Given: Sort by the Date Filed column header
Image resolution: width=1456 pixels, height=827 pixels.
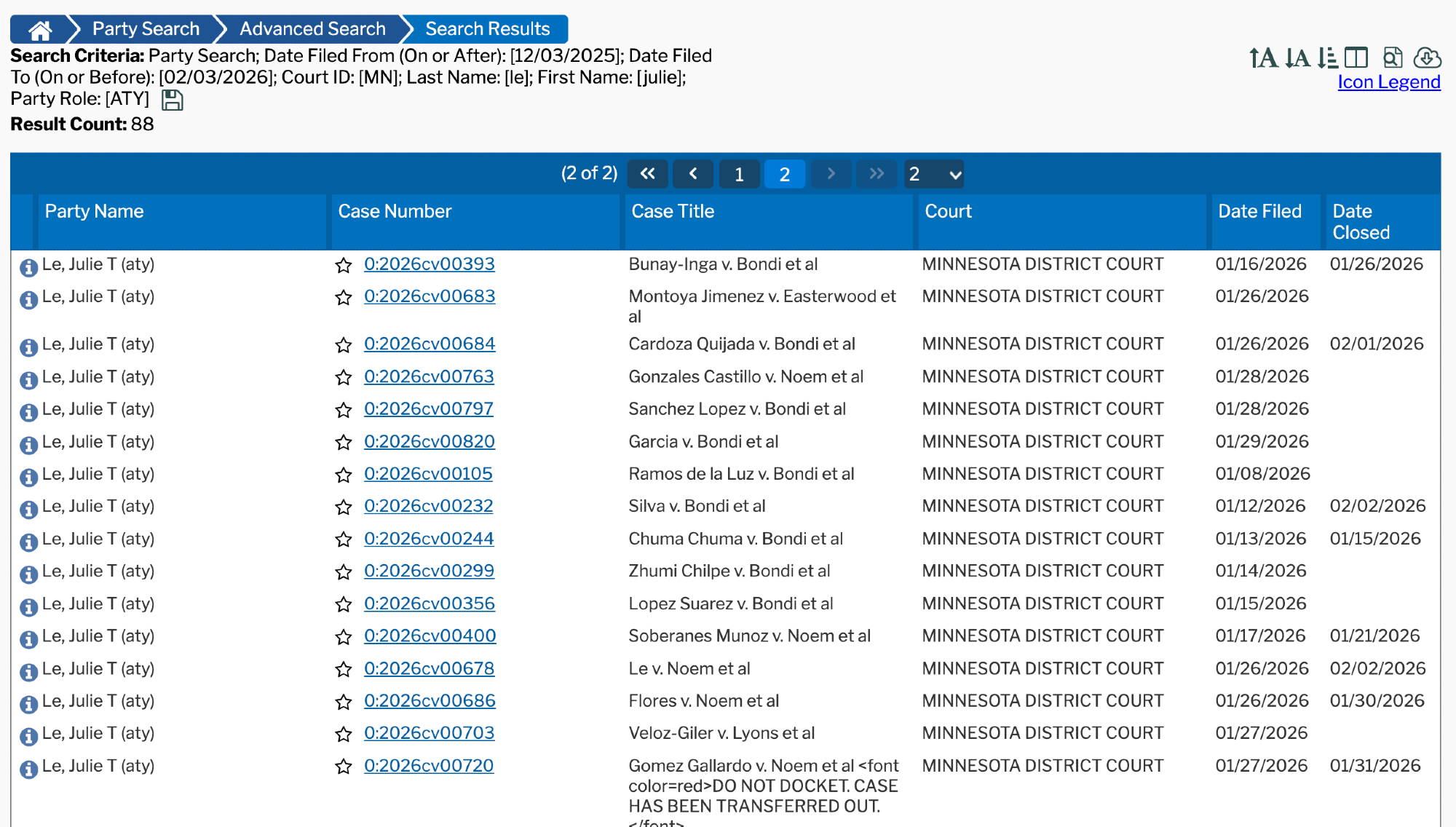Looking at the screenshot, I should (x=1259, y=211).
